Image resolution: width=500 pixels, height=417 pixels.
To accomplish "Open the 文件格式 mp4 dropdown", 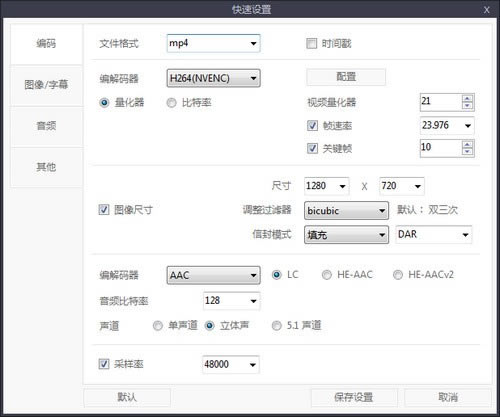I will click(213, 43).
